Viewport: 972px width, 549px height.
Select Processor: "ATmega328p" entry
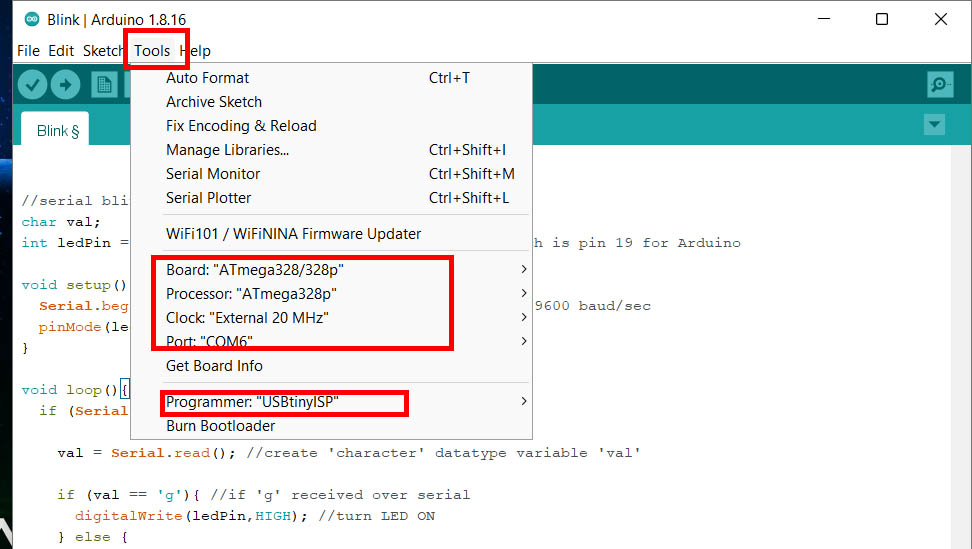point(332,294)
